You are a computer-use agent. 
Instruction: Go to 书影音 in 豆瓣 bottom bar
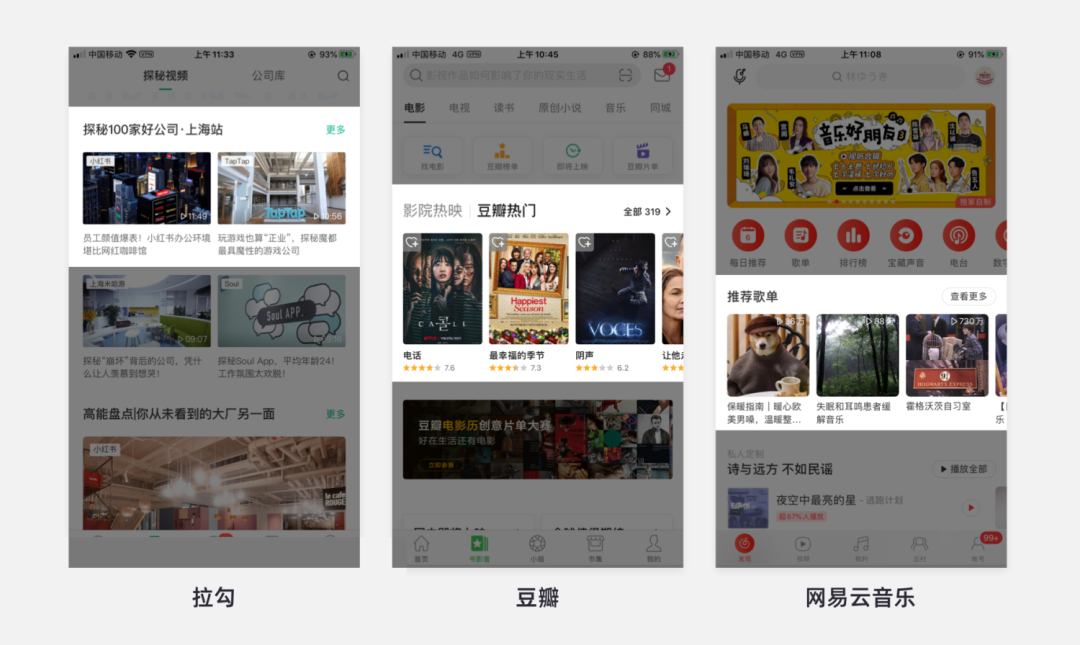coord(479,549)
